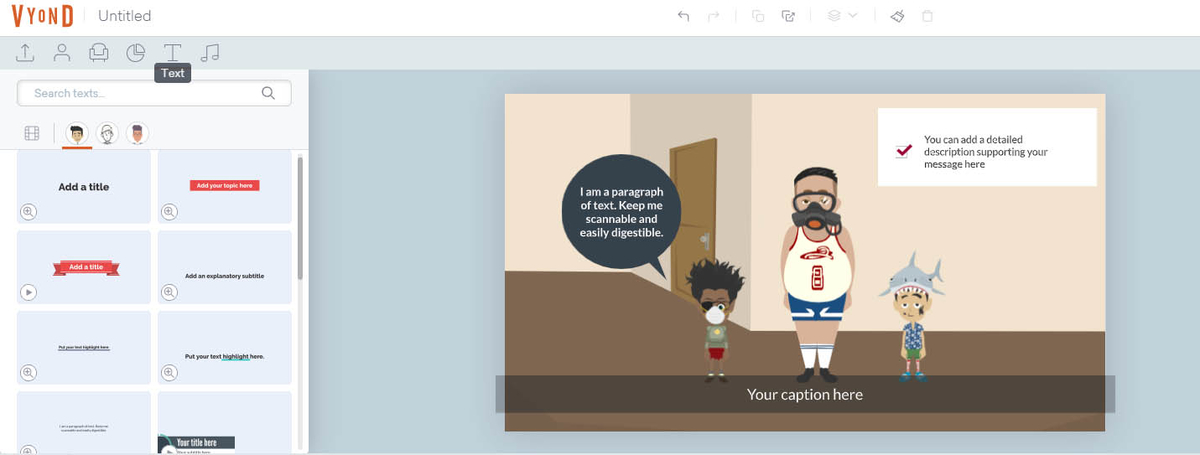Click the 'Text' tooltip label

click(x=173, y=73)
